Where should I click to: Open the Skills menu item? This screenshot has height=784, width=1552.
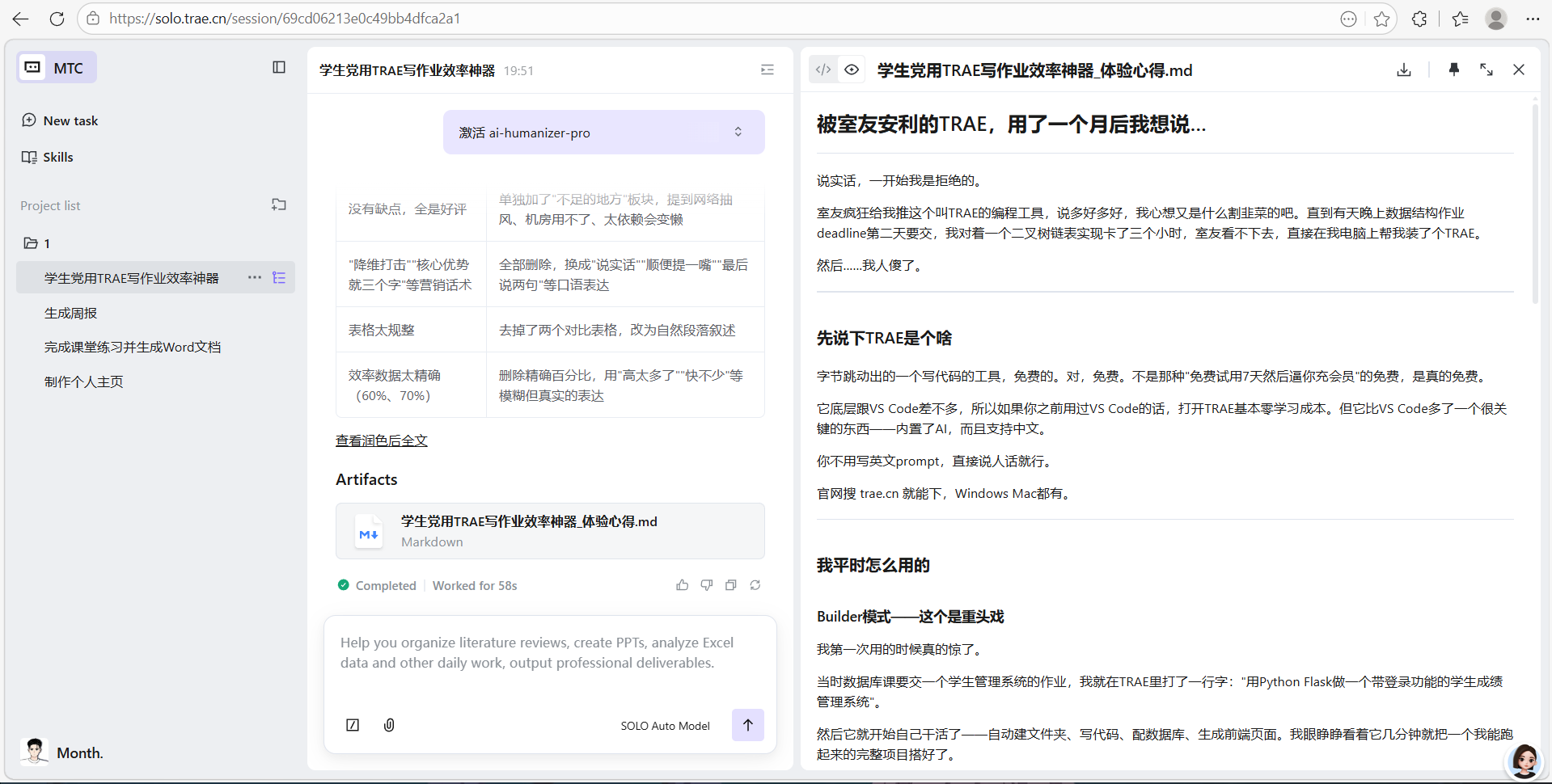[57, 157]
